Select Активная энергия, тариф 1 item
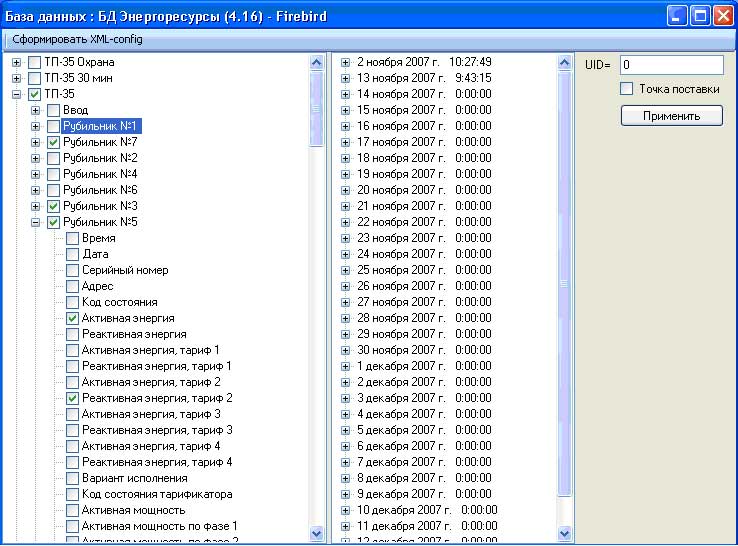 (x=151, y=350)
